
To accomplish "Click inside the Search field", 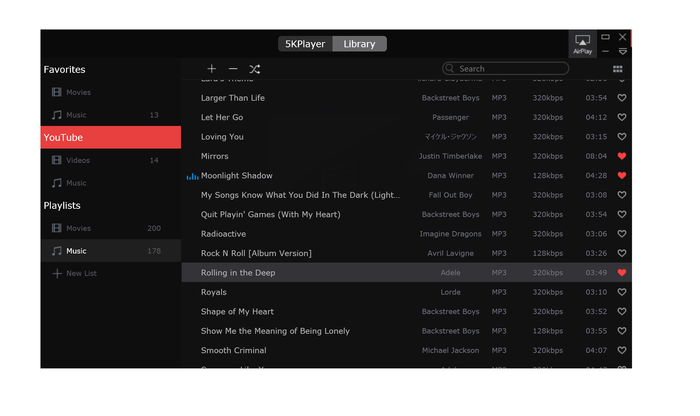I will (505, 68).
